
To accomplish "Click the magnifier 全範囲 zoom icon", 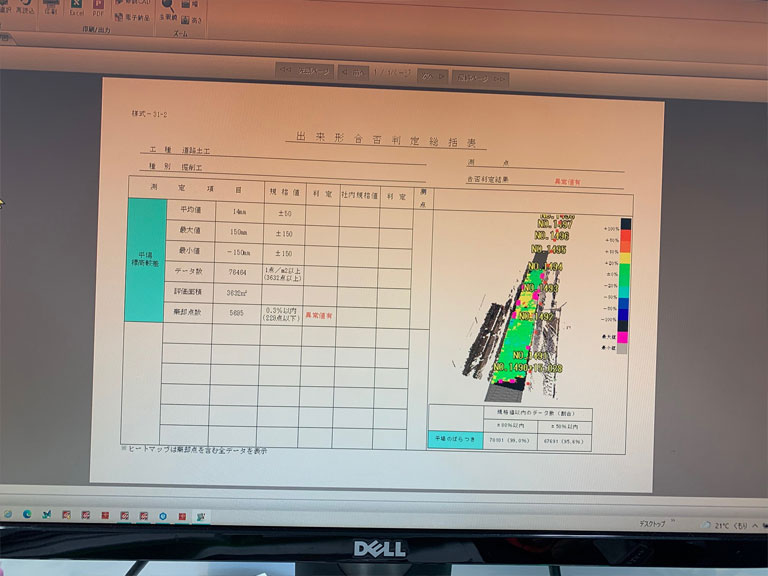I will [168, 10].
